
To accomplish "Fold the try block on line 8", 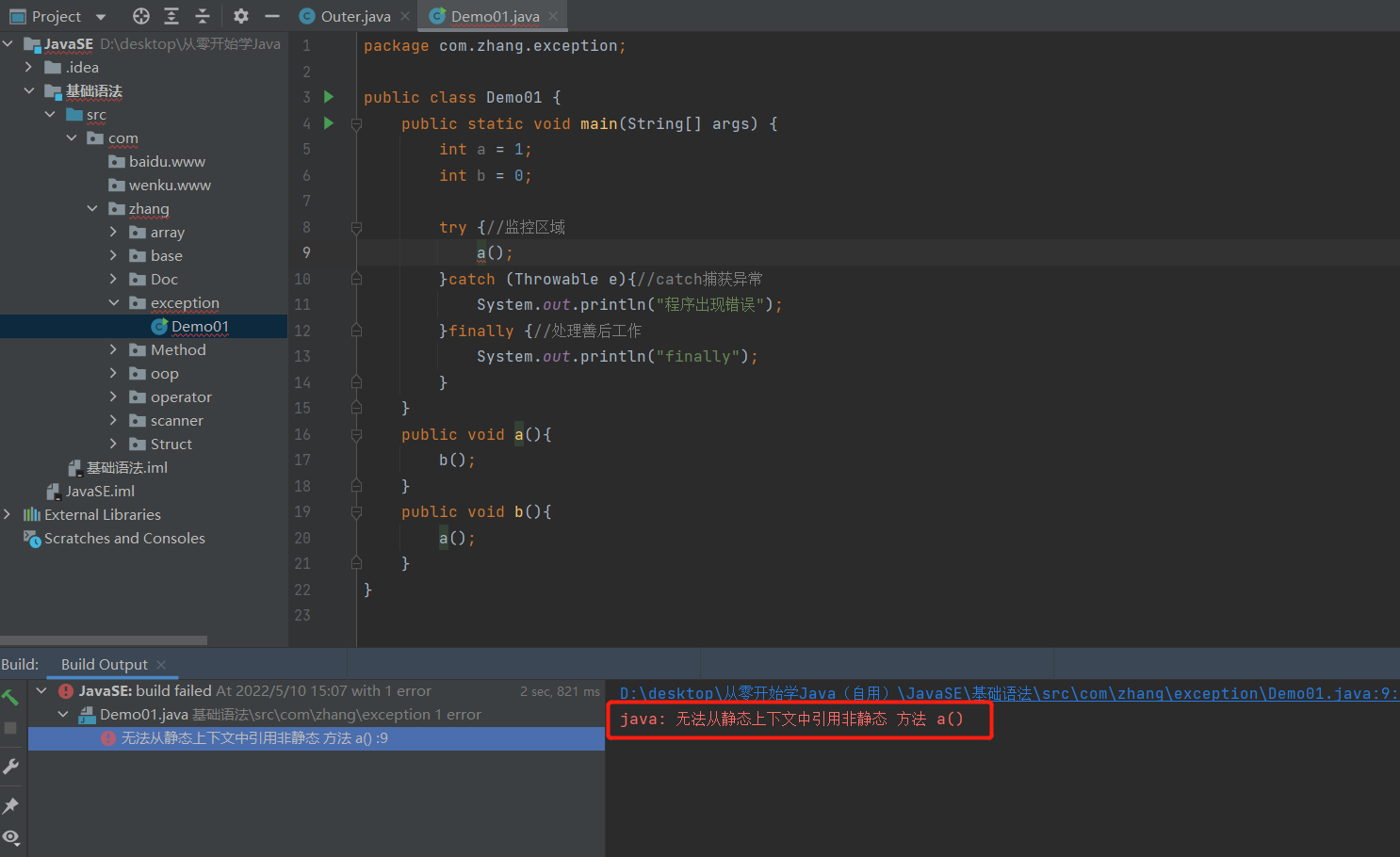I will point(356,227).
